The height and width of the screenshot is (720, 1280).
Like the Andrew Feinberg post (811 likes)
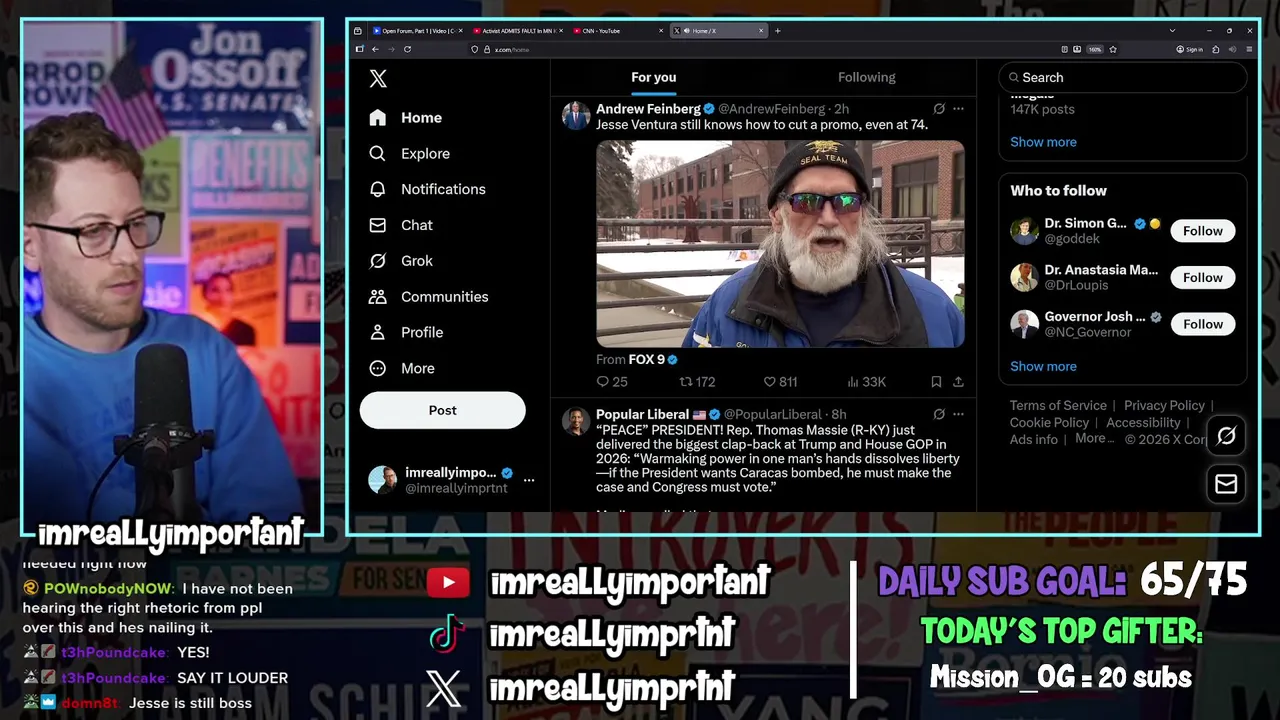coord(780,381)
